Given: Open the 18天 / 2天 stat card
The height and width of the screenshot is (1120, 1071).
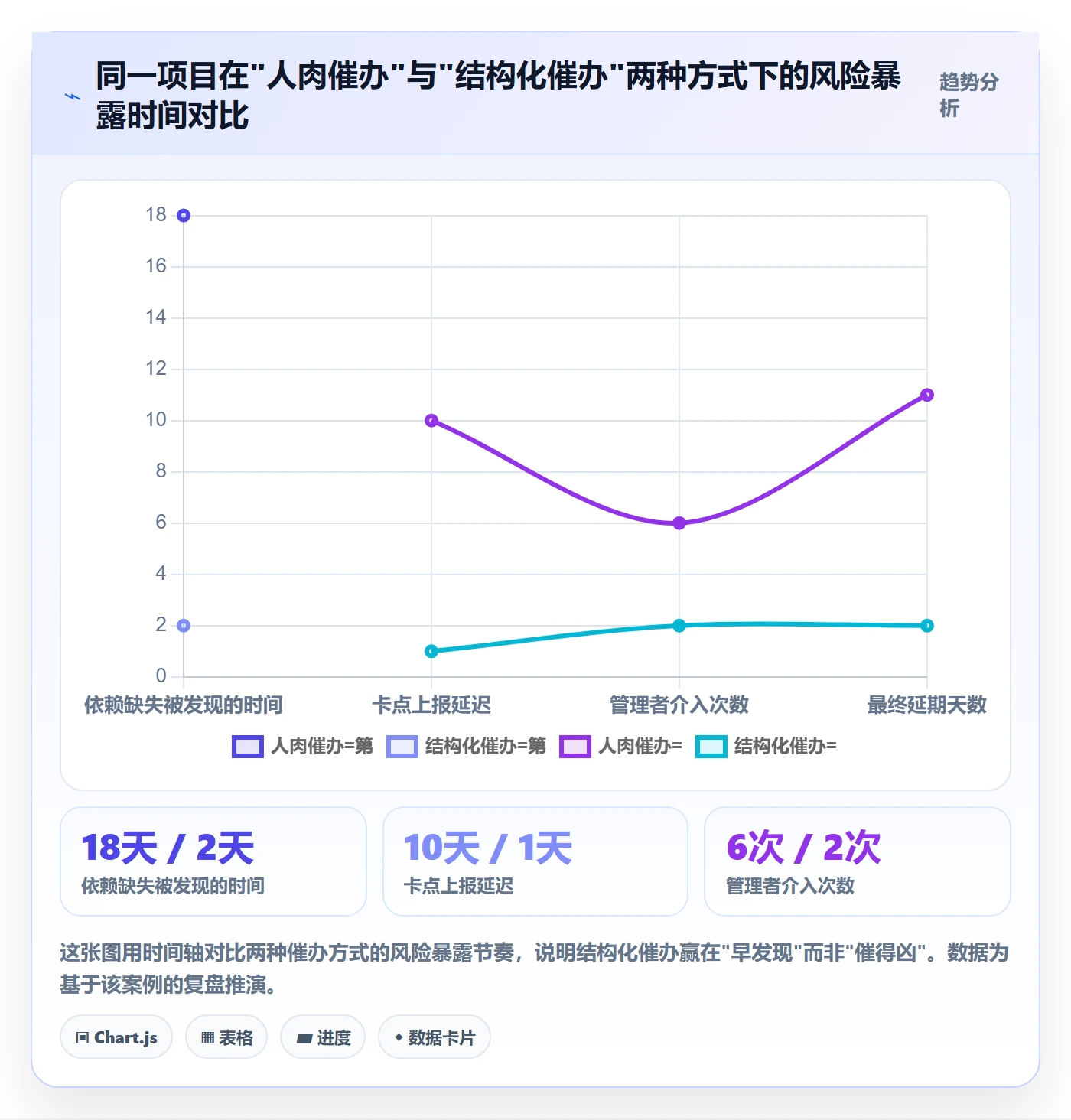Looking at the screenshot, I should coord(213,861).
